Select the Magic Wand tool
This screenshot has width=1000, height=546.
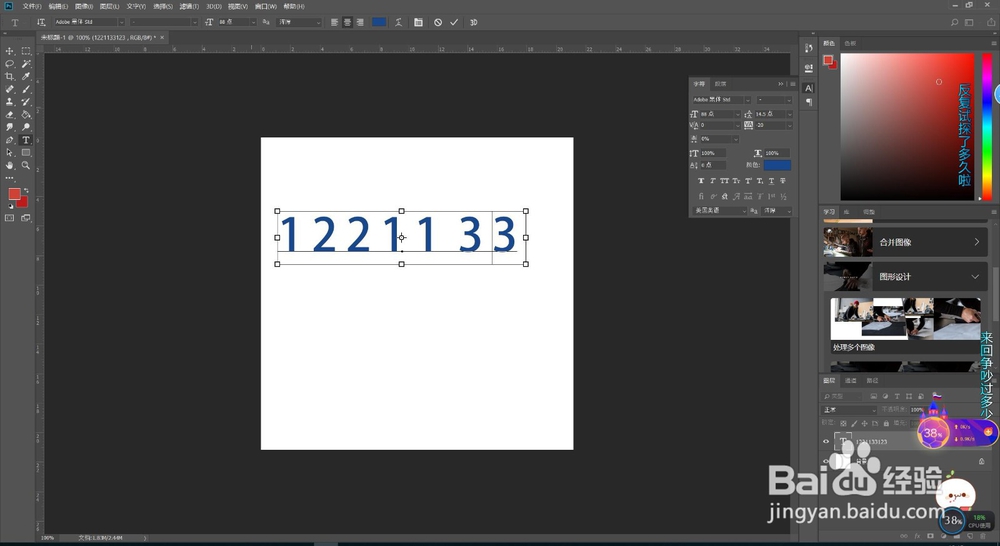26,64
